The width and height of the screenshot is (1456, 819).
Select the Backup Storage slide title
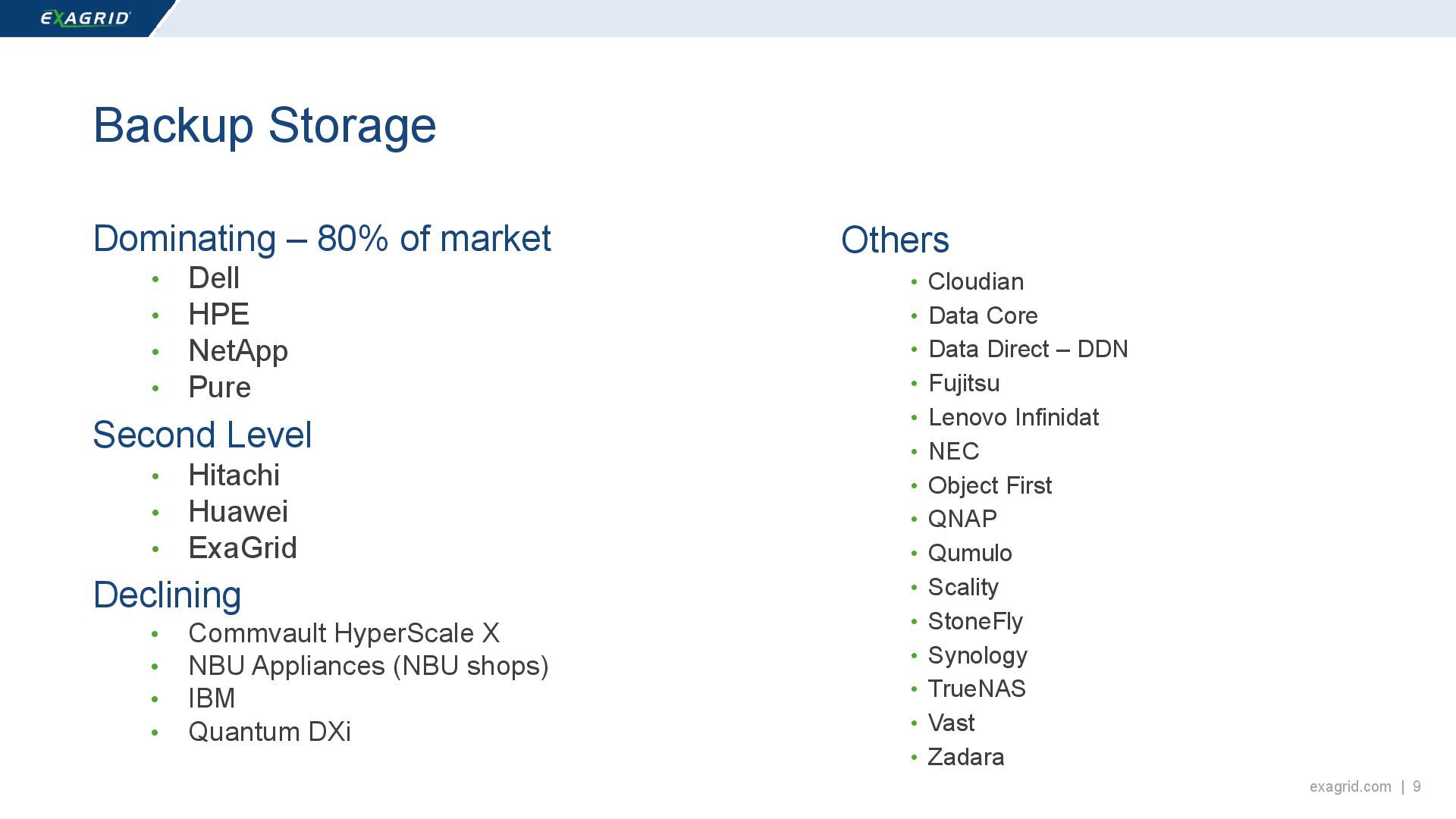265,125
